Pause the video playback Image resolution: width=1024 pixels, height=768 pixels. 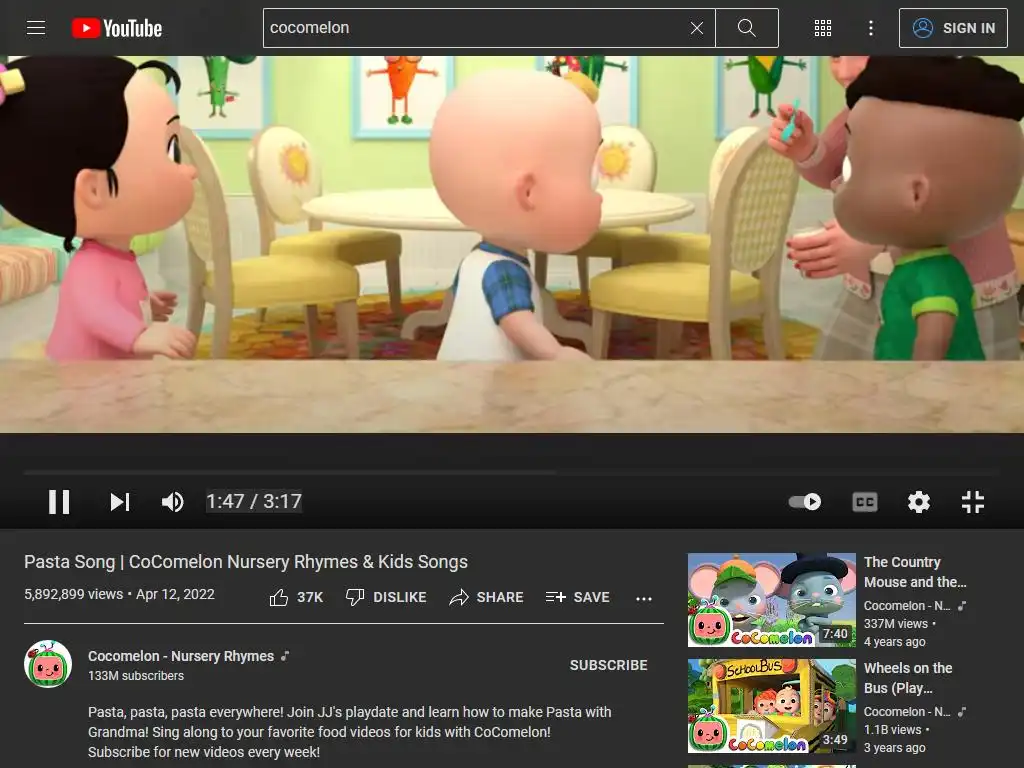point(59,502)
